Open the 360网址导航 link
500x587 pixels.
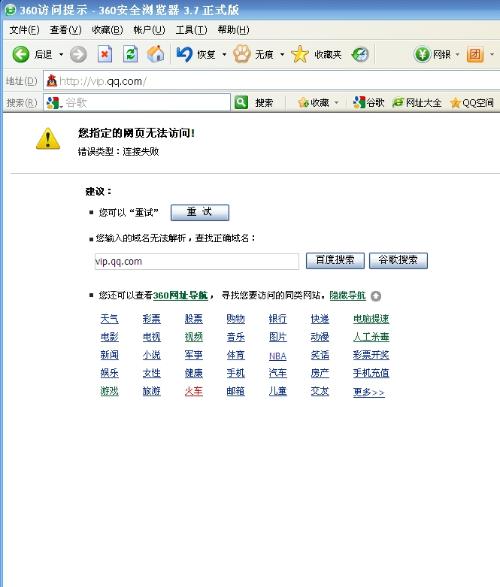pyautogui.click(x=180, y=295)
